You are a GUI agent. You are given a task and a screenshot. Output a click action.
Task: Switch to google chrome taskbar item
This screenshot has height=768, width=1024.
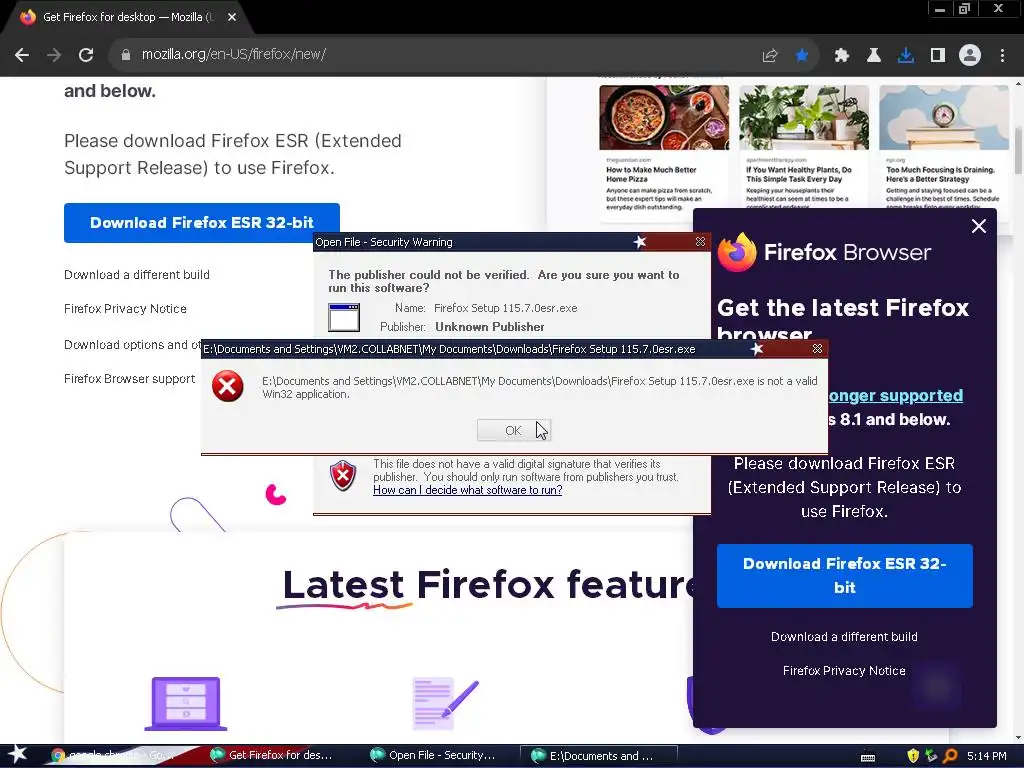[x=118, y=756]
